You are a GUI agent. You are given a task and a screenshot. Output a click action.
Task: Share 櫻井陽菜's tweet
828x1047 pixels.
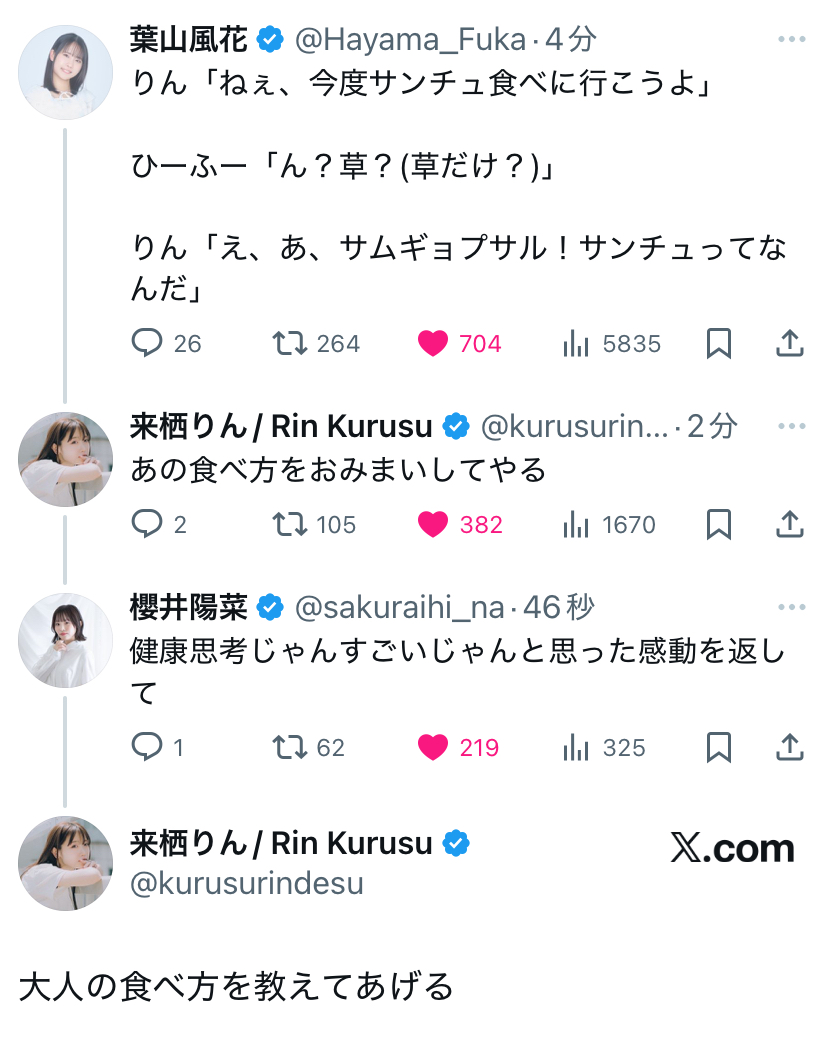click(790, 747)
